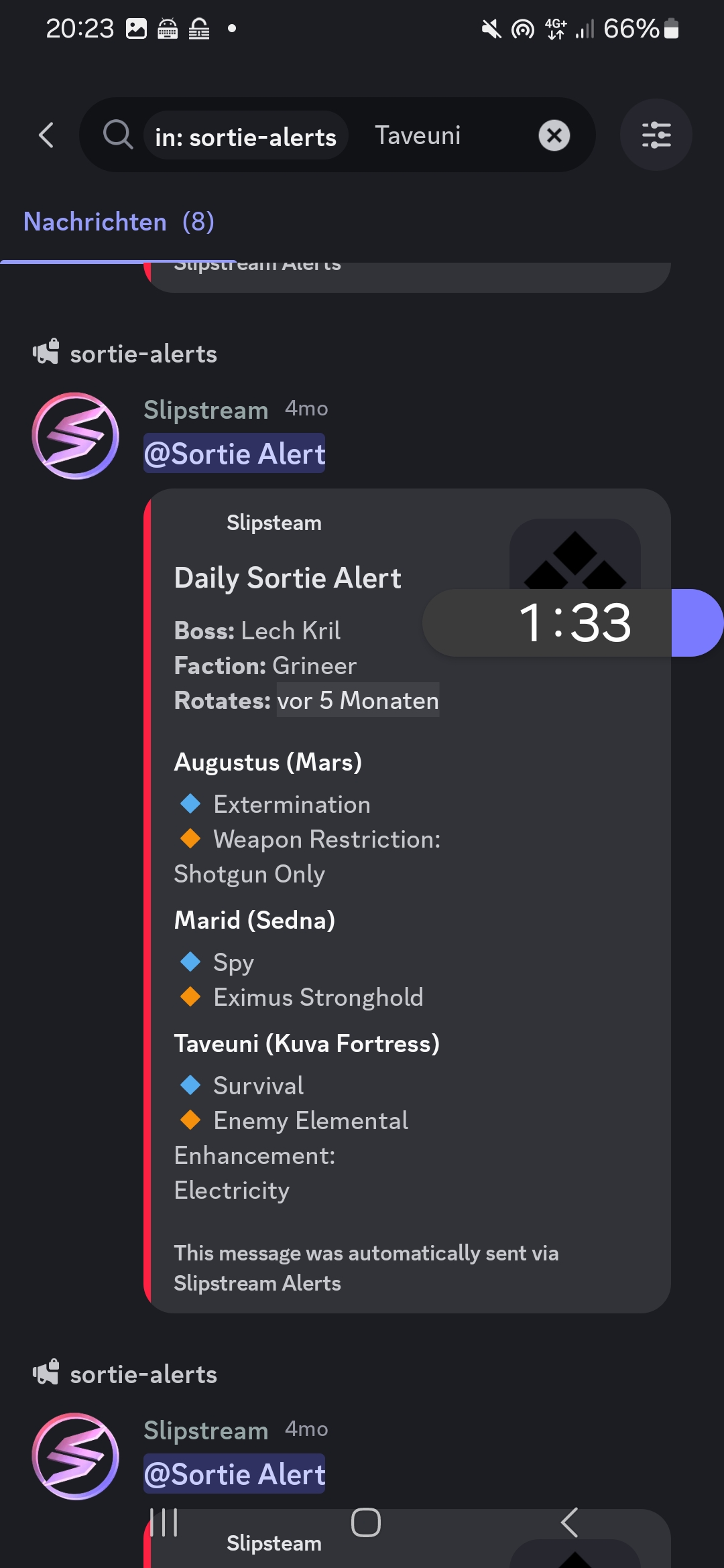Open the search filter options icon
This screenshot has width=724, height=1568.
pyautogui.click(x=656, y=135)
